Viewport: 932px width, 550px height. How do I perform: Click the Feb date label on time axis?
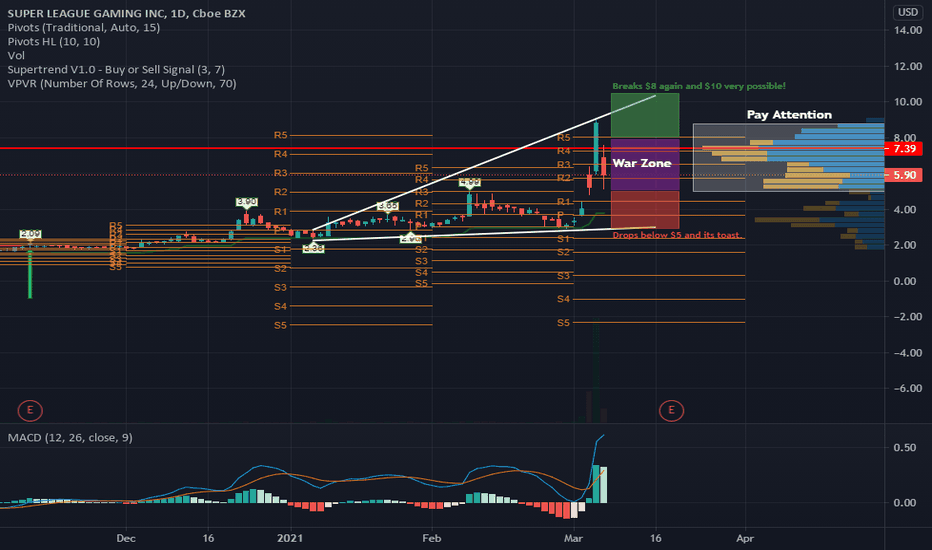tap(432, 538)
